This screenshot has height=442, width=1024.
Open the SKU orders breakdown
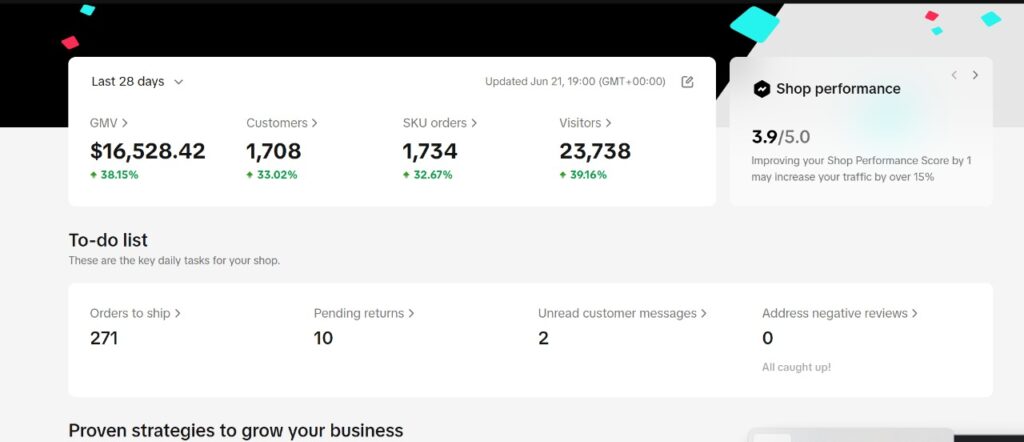439,123
